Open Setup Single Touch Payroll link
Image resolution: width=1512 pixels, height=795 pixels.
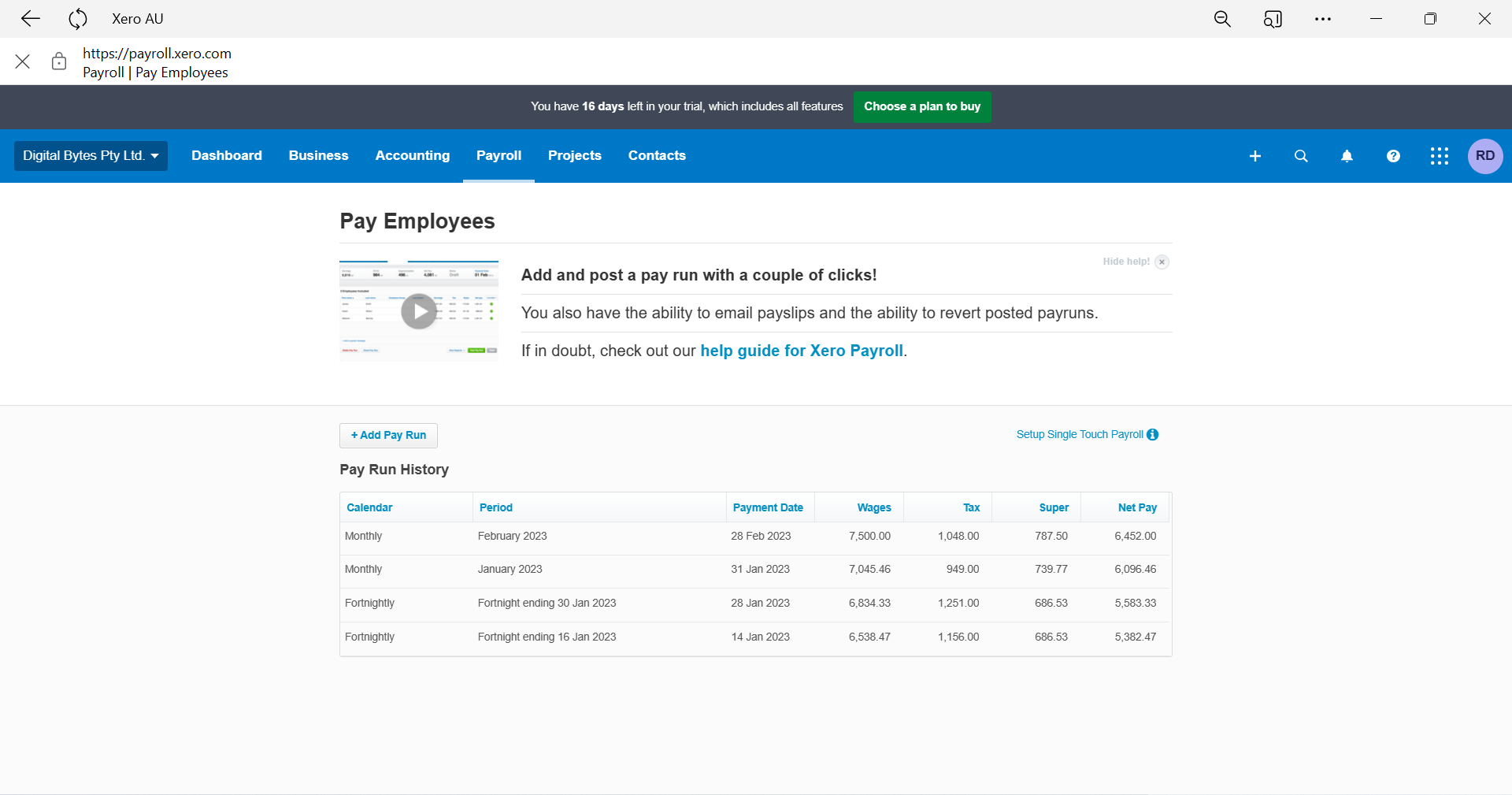1080,435
